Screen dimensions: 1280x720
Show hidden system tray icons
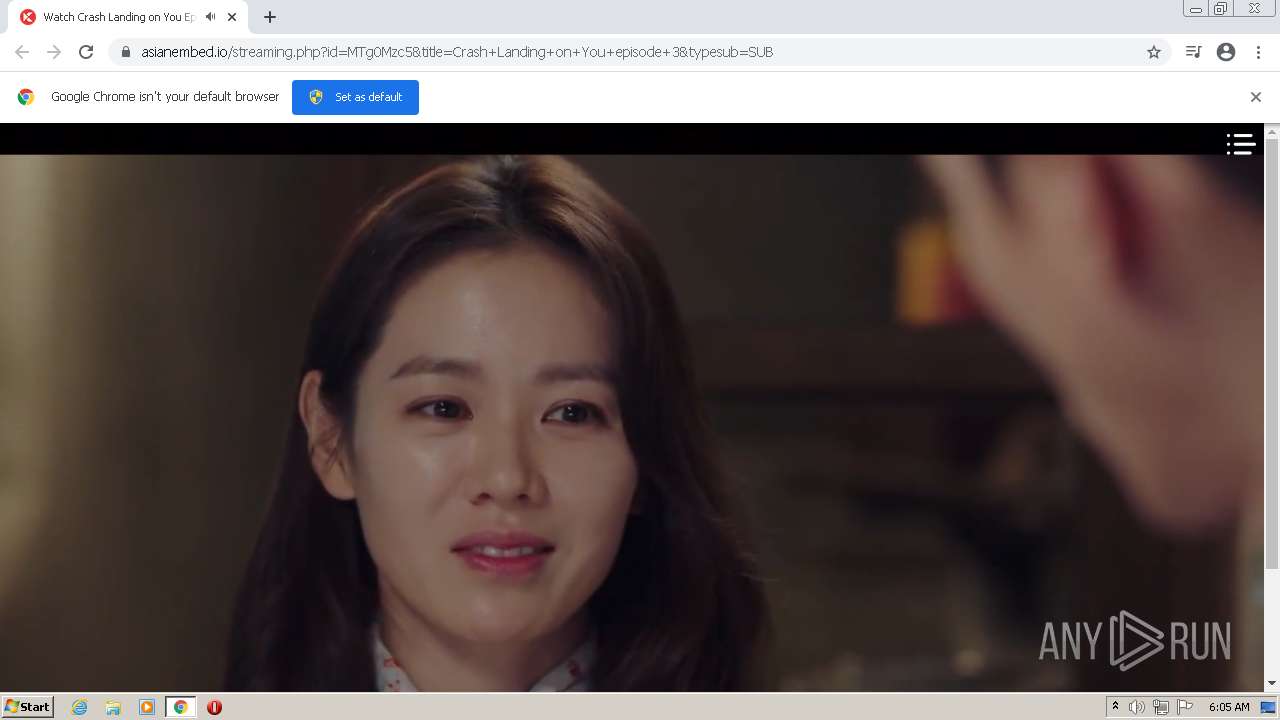click(x=1116, y=707)
